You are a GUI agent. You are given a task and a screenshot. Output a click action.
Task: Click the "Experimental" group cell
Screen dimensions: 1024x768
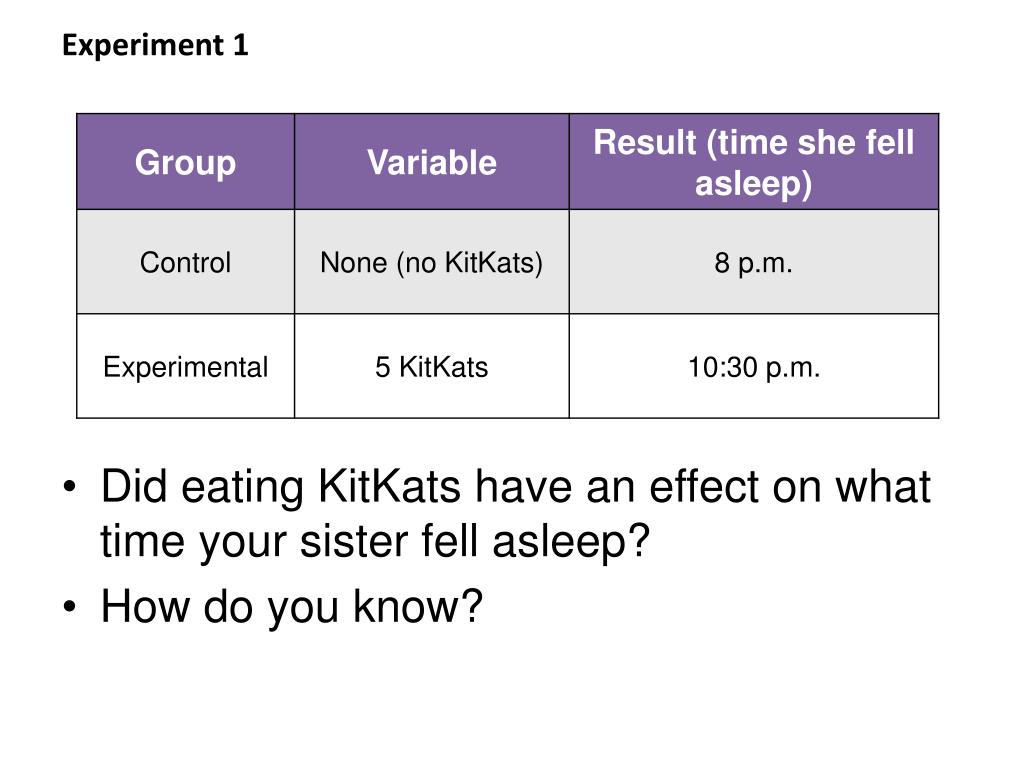click(185, 367)
